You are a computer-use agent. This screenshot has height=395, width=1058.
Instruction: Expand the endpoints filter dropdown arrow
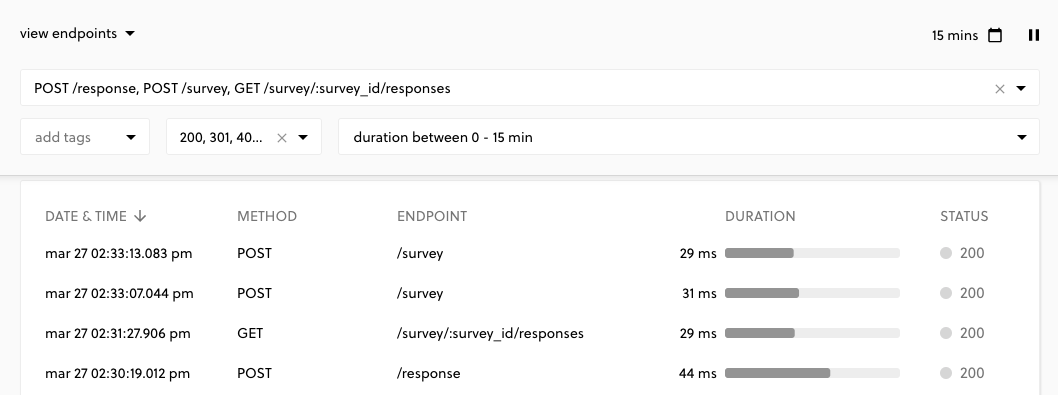(x=1021, y=88)
